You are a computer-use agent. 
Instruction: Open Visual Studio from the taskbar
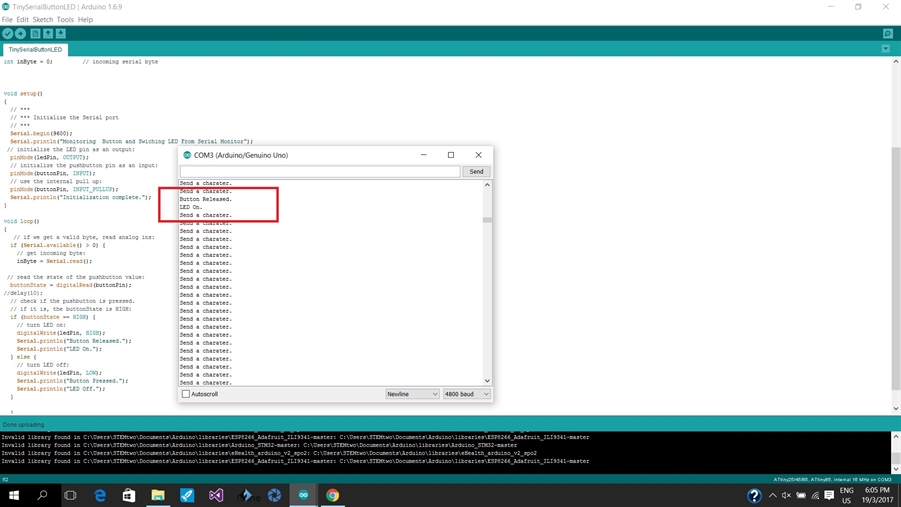point(216,495)
